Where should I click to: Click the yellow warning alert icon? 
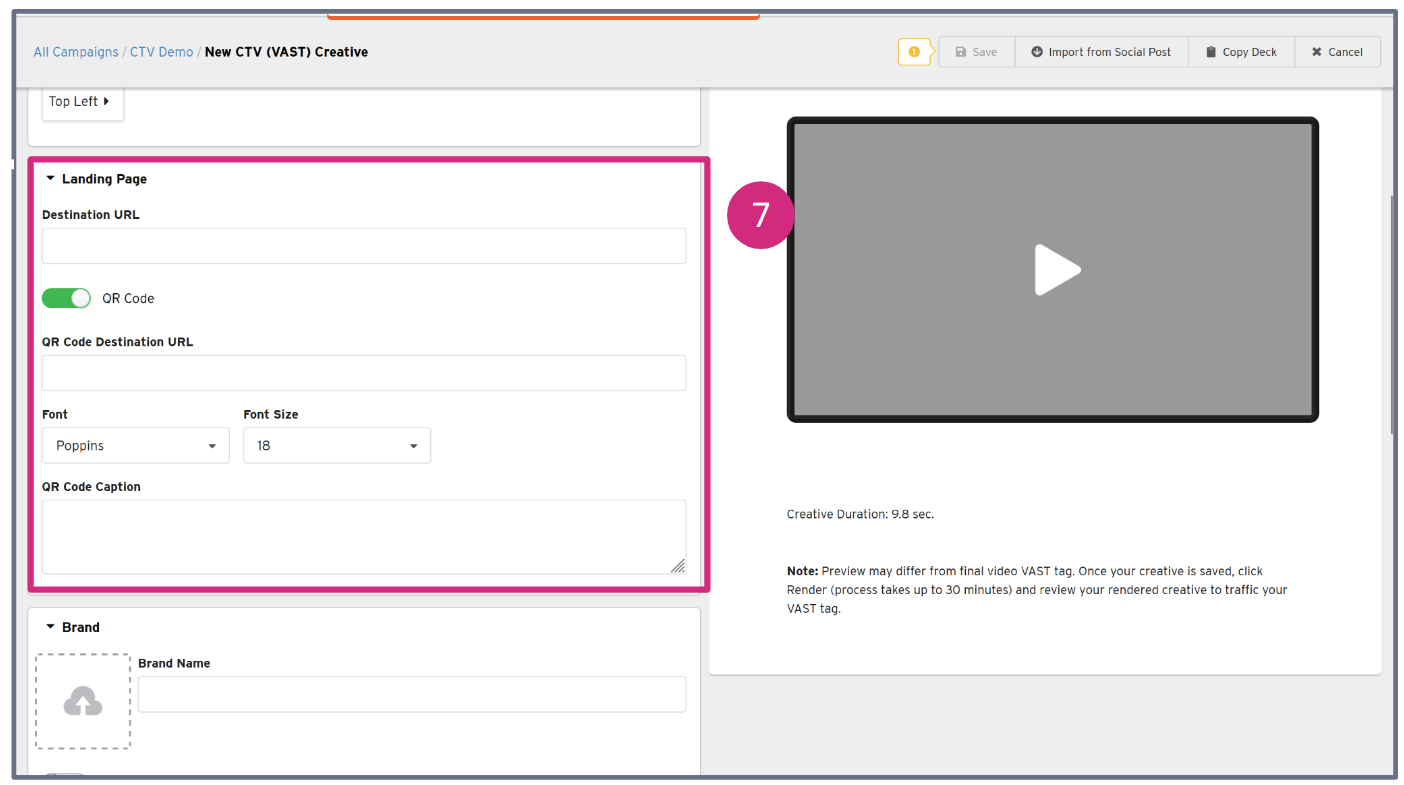point(913,52)
